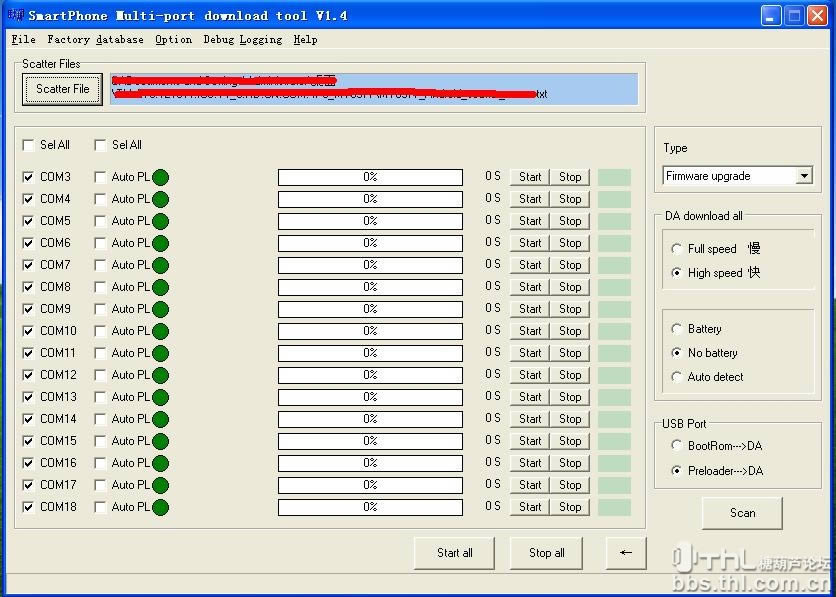The height and width of the screenshot is (597, 836).
Task: Click the COM6 progress bar
Action: point(370,243)
